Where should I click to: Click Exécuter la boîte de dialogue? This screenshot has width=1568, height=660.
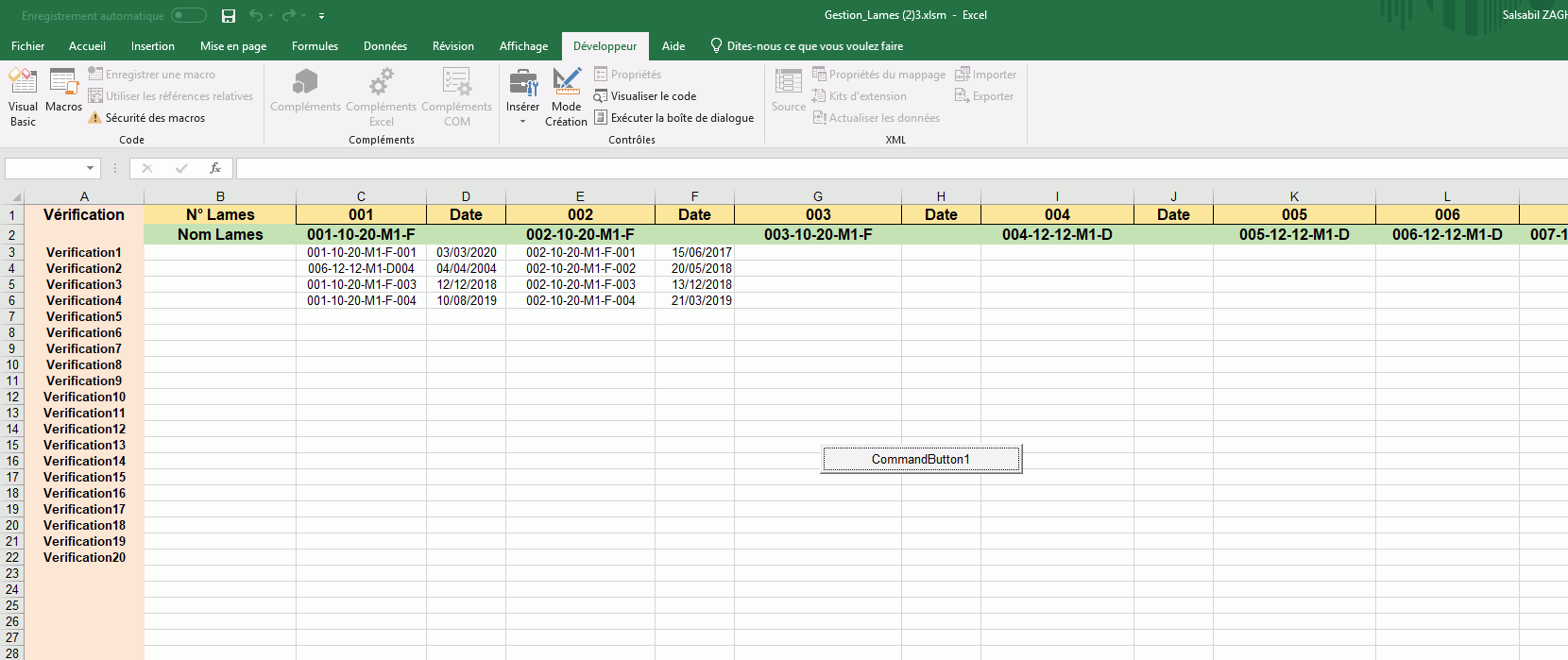682,118
